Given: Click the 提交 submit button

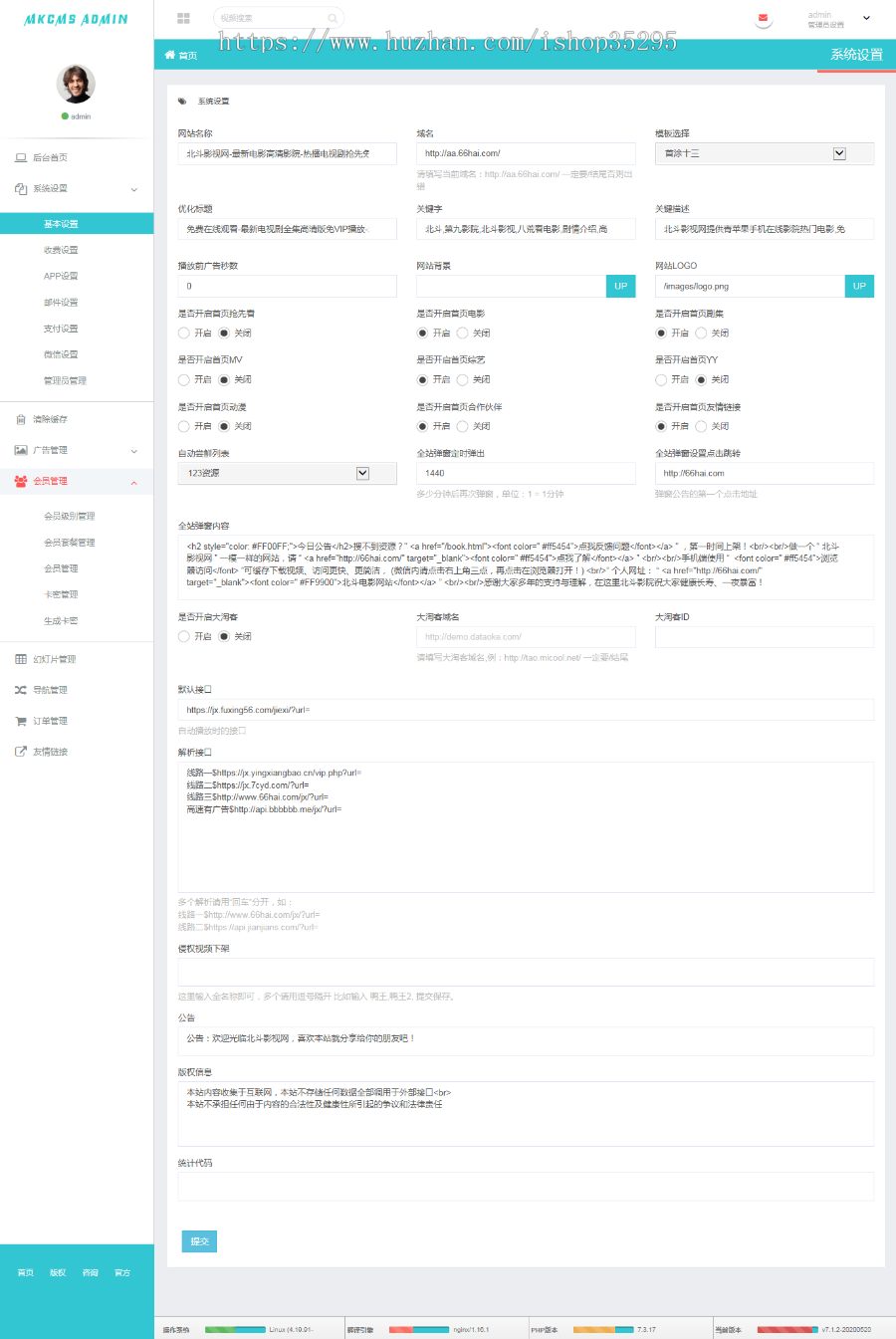Looking at the screenshot, I should coord(199,1241).
